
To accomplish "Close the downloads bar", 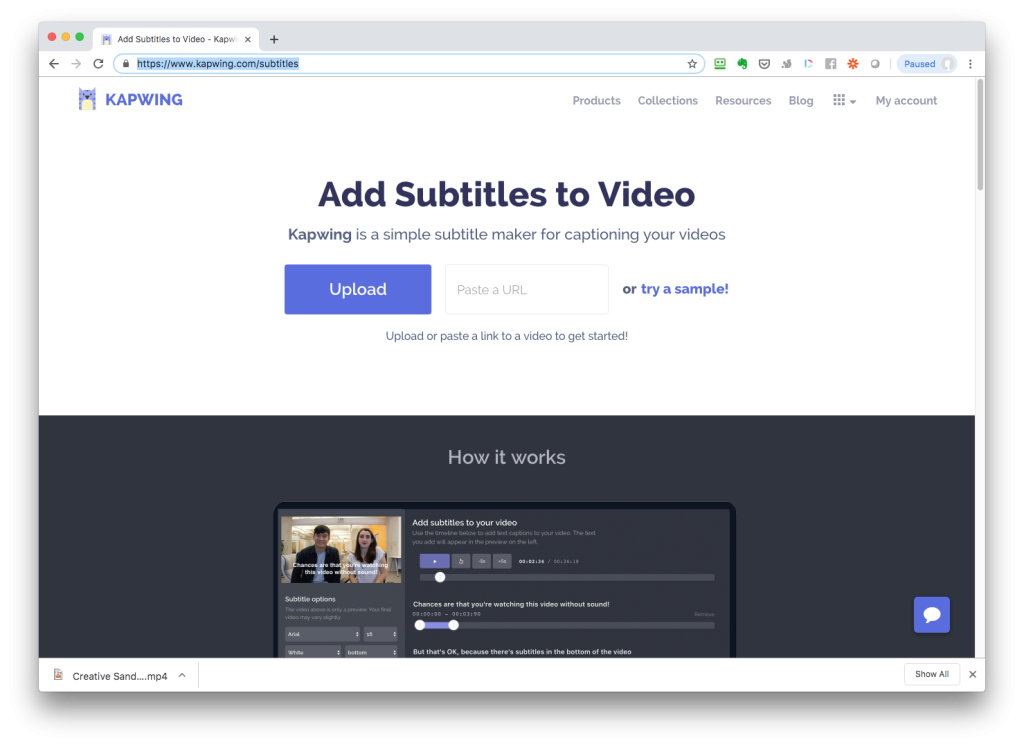I will (972, 674).
